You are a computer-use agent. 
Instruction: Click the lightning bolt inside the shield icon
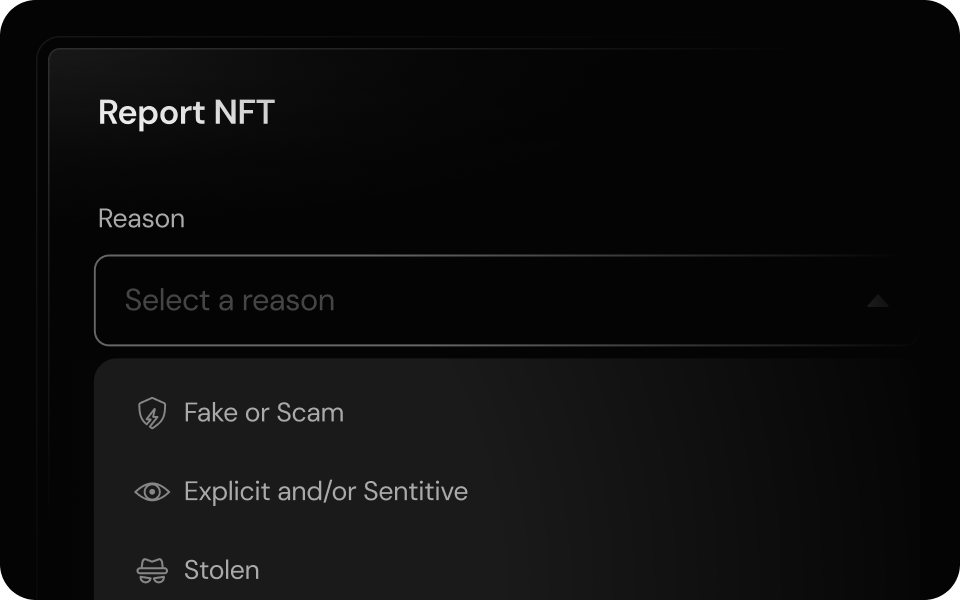tap(150, 413)
